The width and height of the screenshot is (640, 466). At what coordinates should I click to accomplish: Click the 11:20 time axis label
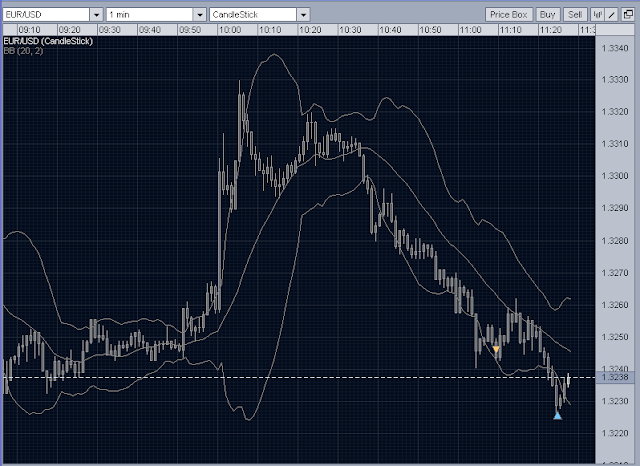551,30
